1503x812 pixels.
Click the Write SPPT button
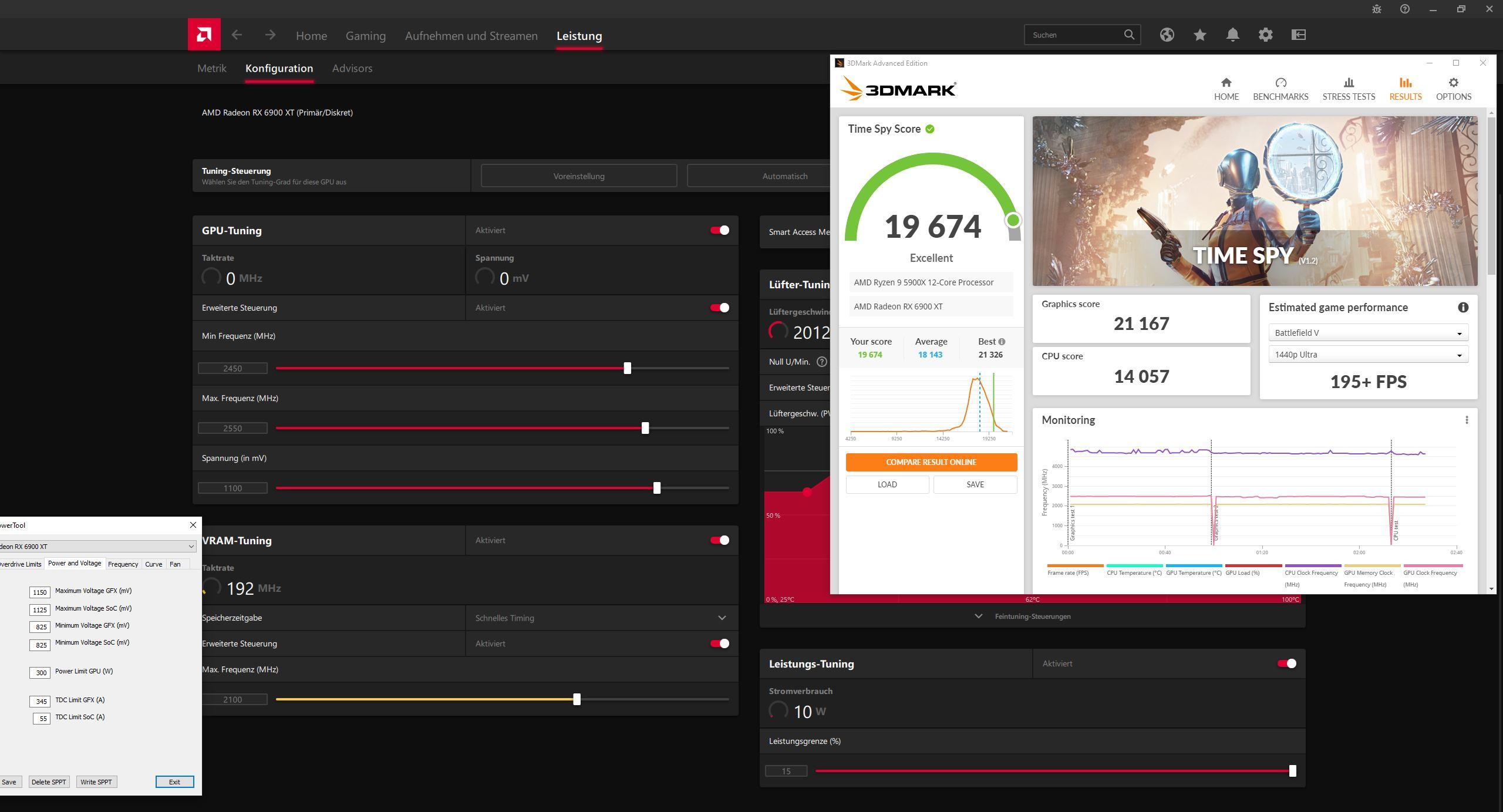coord(96,782)
